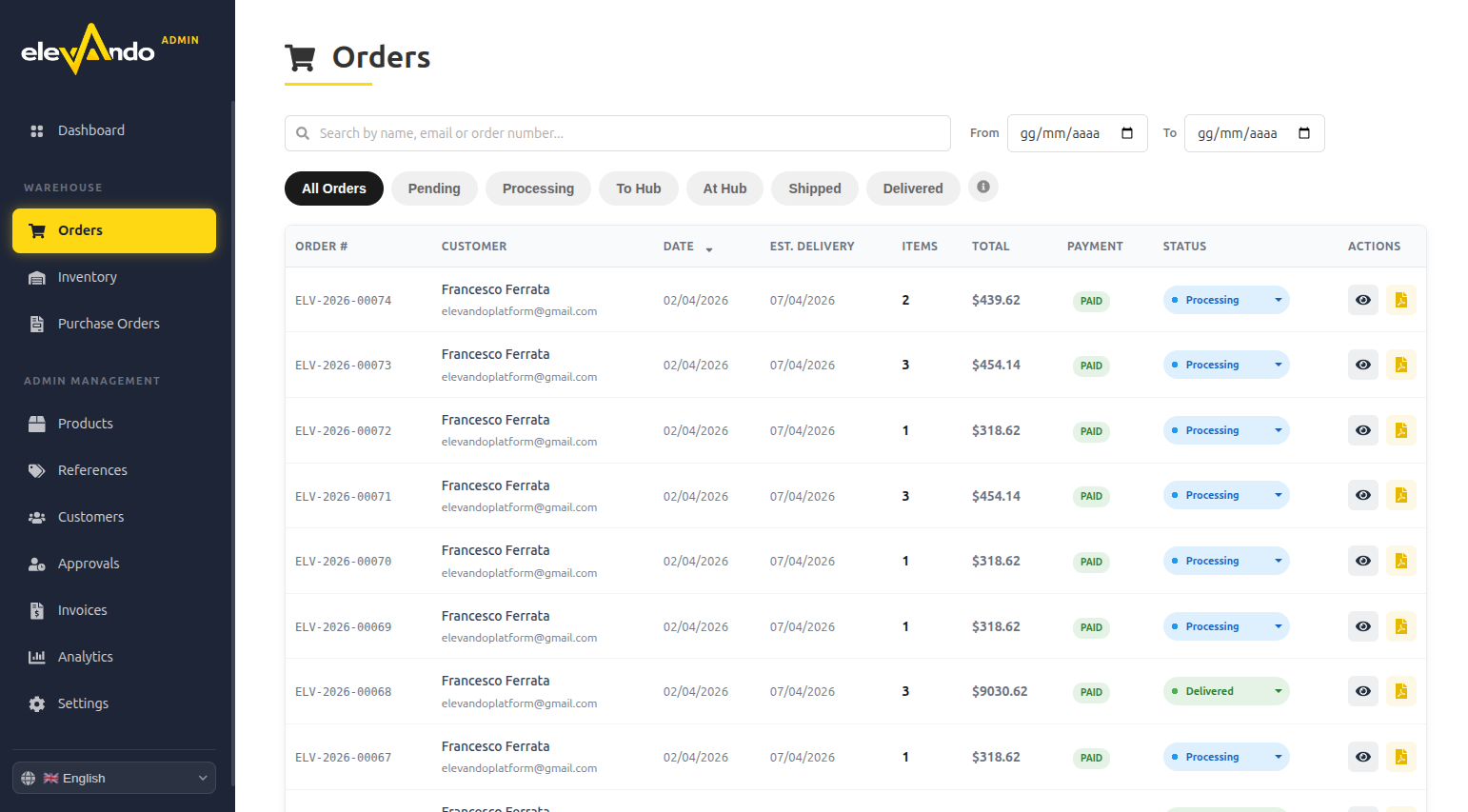Click the To date input
Viewport: 1468px width, 812px height.
click(x=1255, y=133)
